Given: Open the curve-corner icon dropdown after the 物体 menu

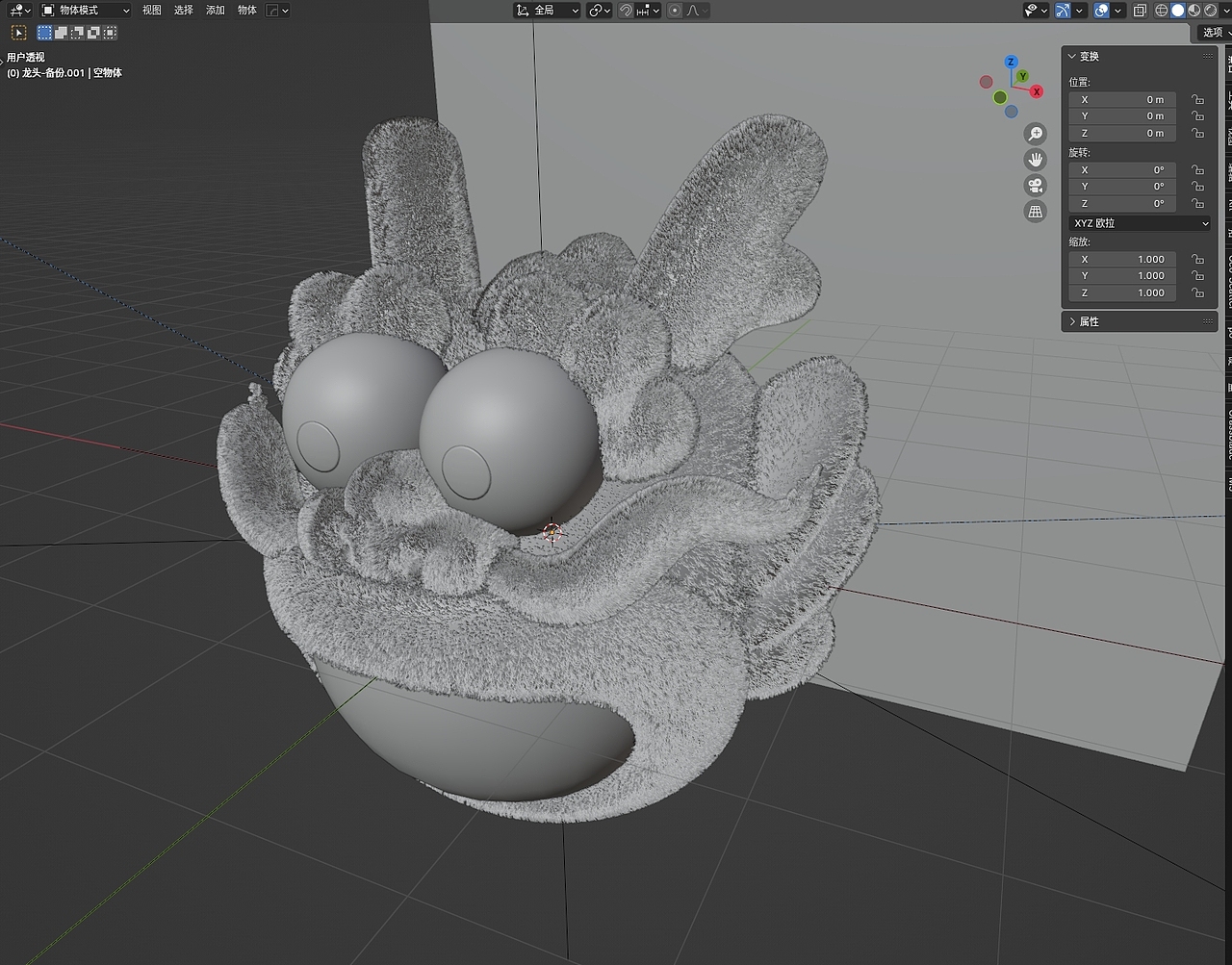Looking at the screenshot, I should [x=277, y=10].
